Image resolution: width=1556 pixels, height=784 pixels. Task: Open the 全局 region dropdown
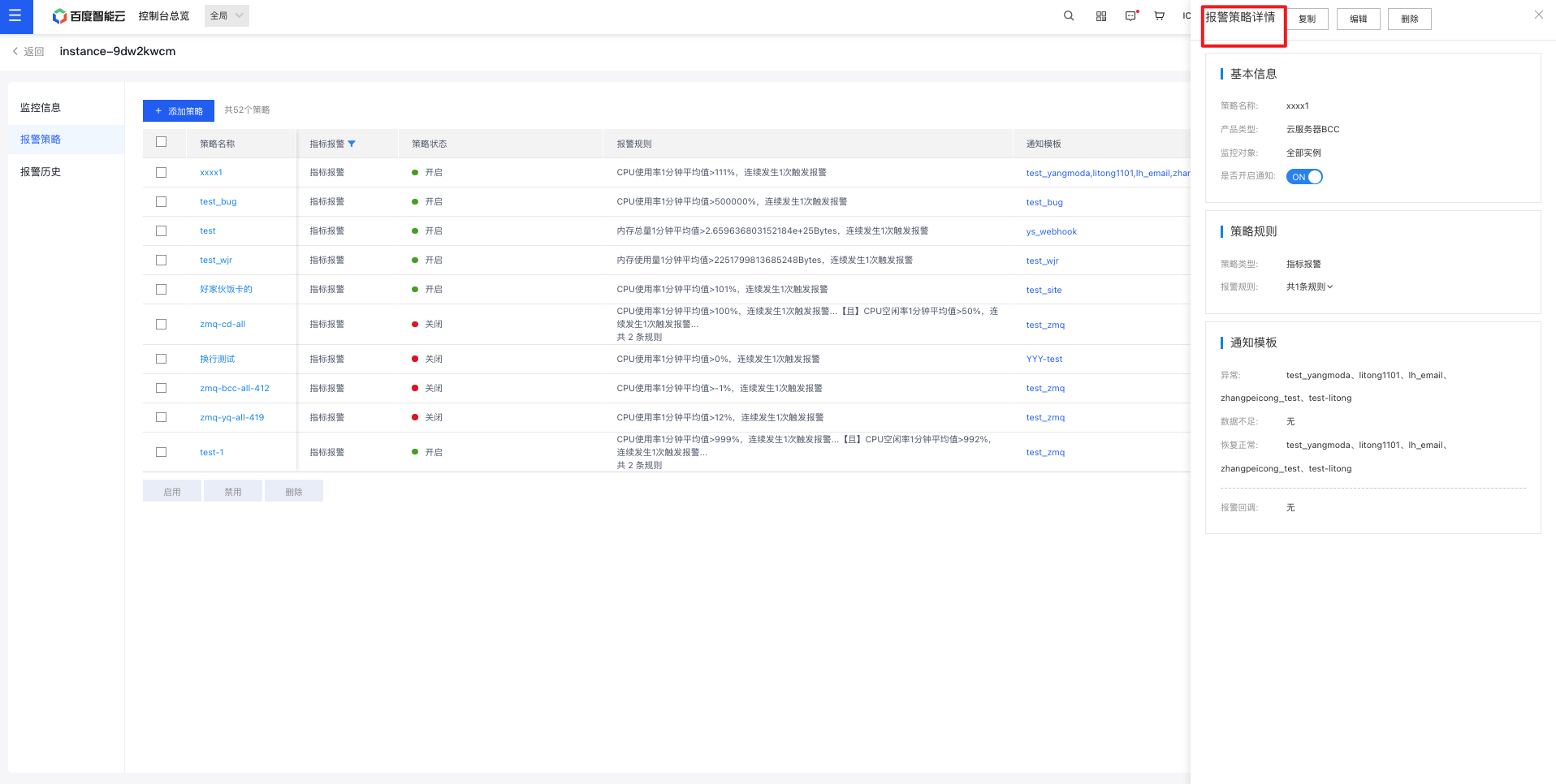point(227,15)
